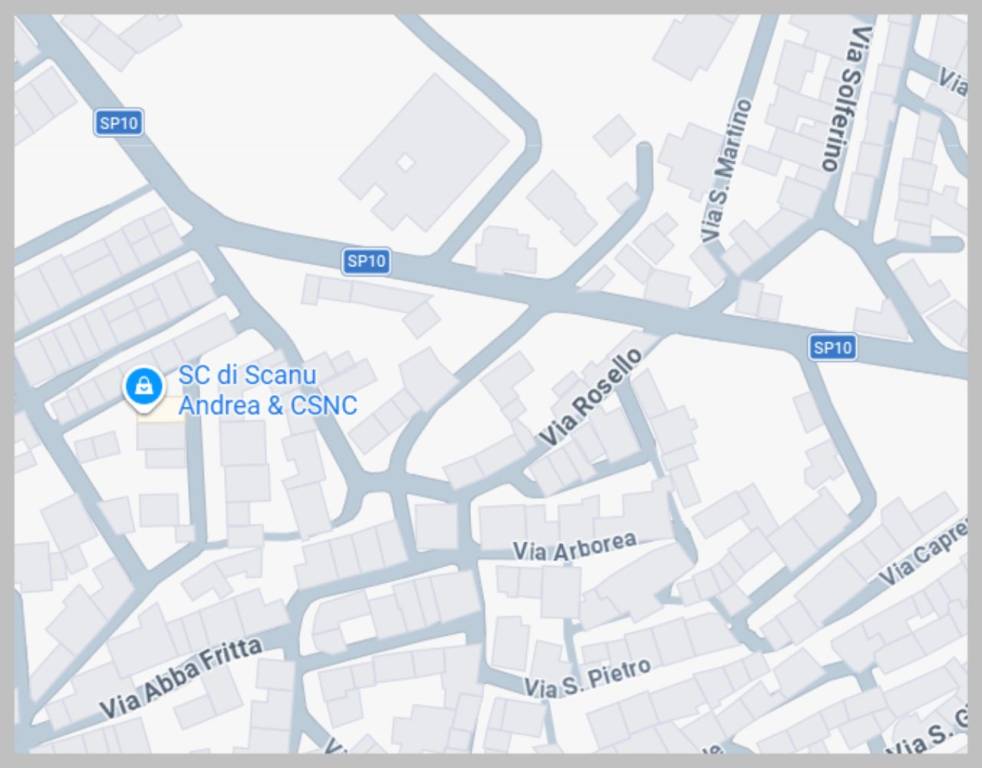Click the top-left SP10 road shield
The width and height of the screenshot is (982, 768).
pyautogui.click(x=118, y=122)
